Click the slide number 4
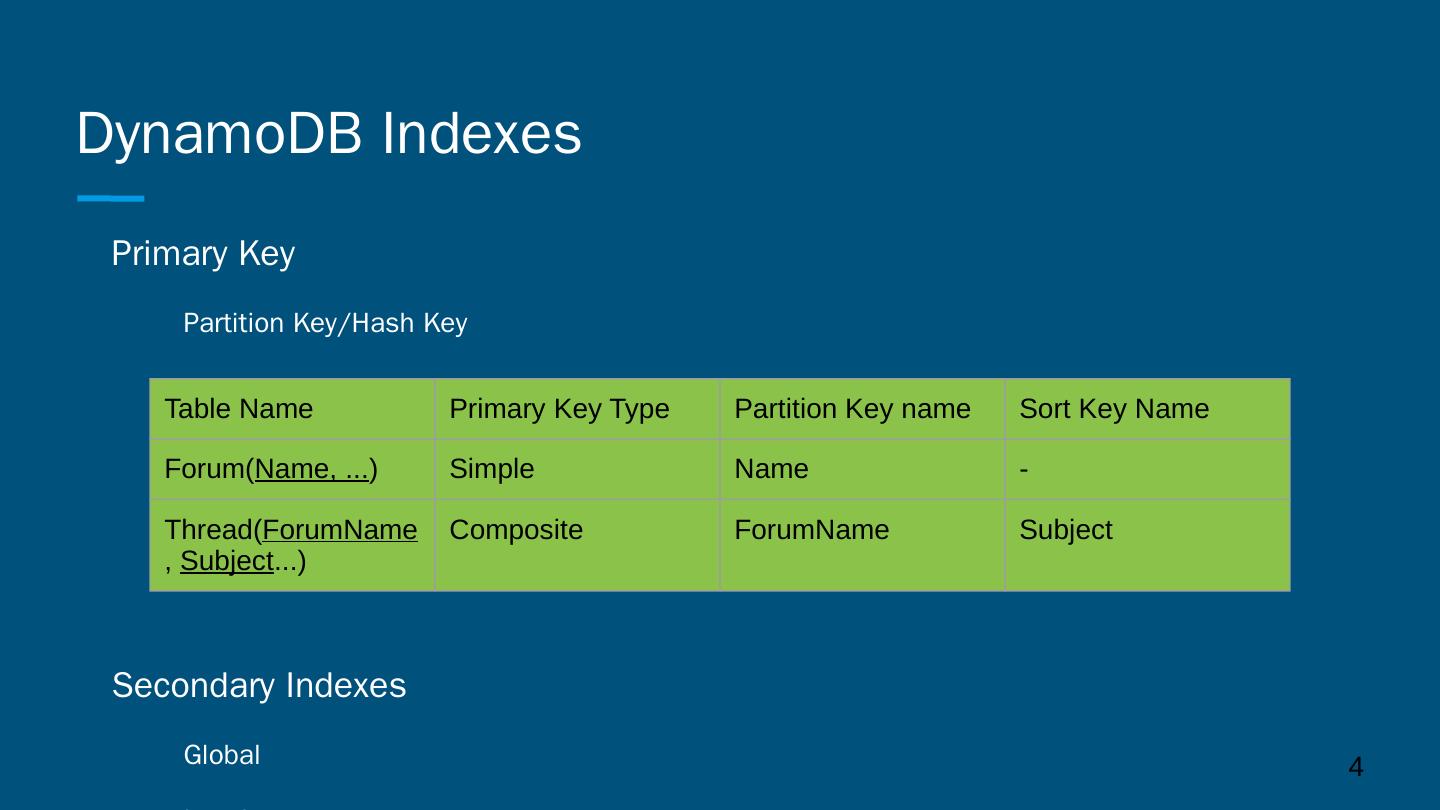1440x810 pixels. [1355, 767]
